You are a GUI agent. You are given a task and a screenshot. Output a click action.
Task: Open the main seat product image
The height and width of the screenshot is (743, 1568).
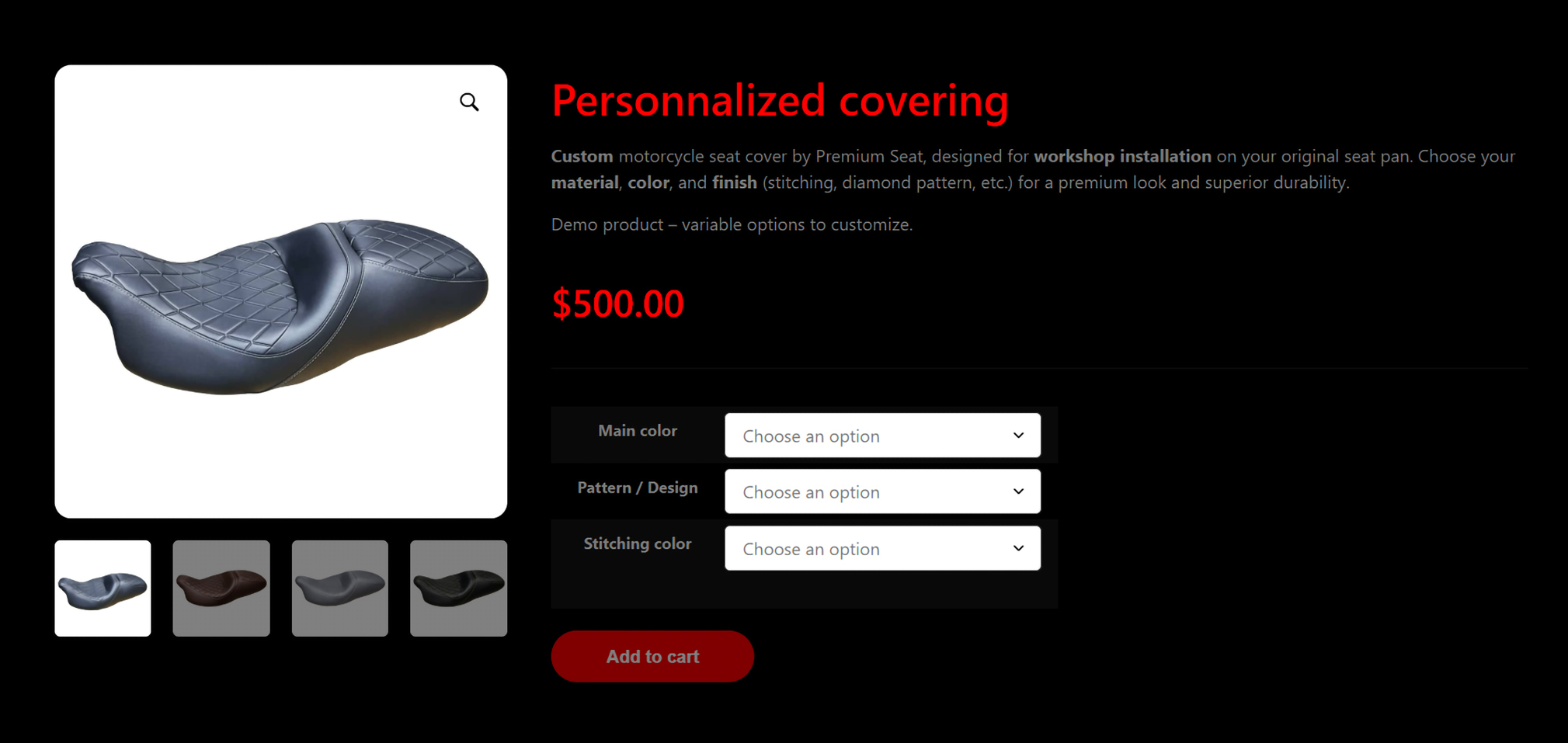(x=281, y=291)
